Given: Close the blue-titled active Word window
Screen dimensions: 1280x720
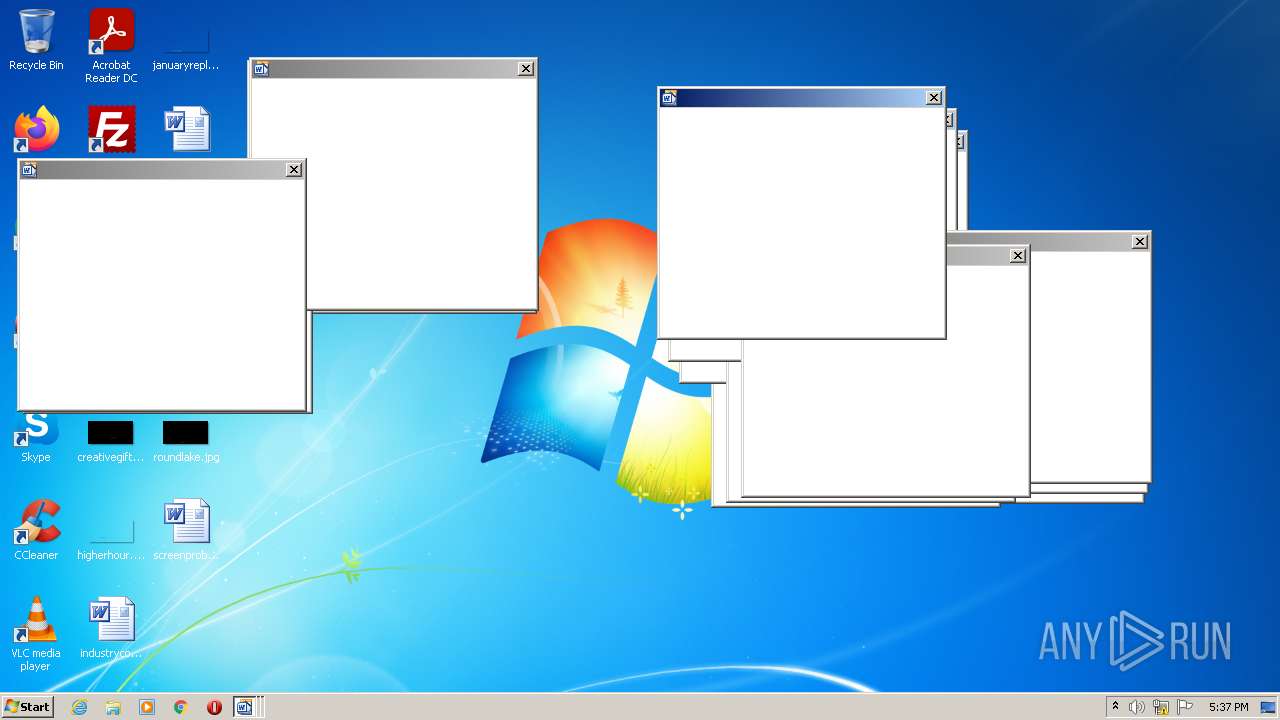Looking at the screenshot, I should pos(934,97).
